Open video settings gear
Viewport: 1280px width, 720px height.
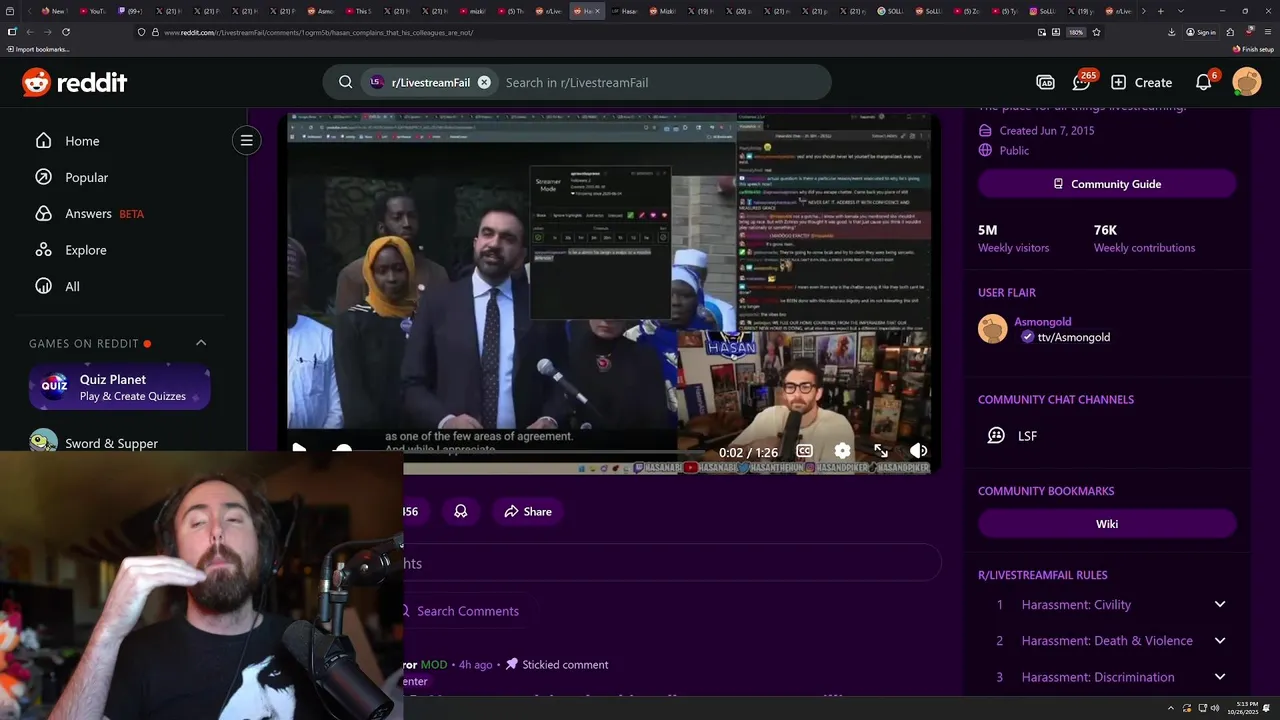842,451
